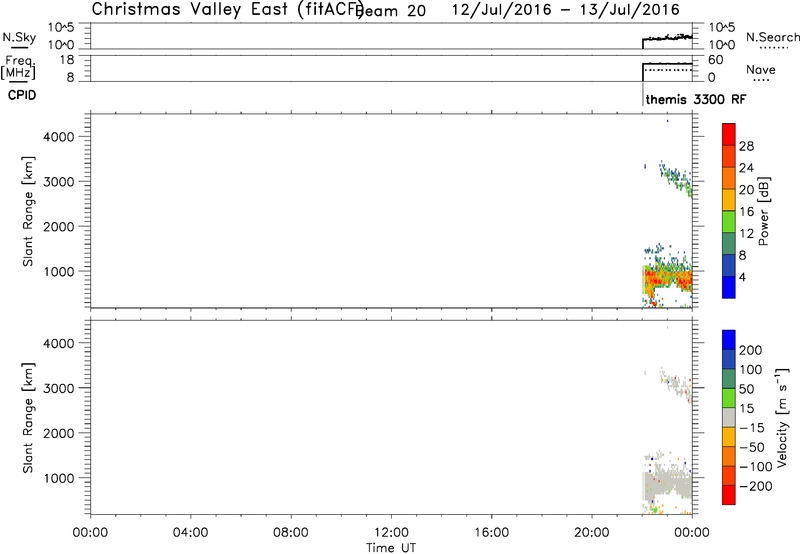
Task: Click the 'N.Search' legend label
Action: click(773, 37)
